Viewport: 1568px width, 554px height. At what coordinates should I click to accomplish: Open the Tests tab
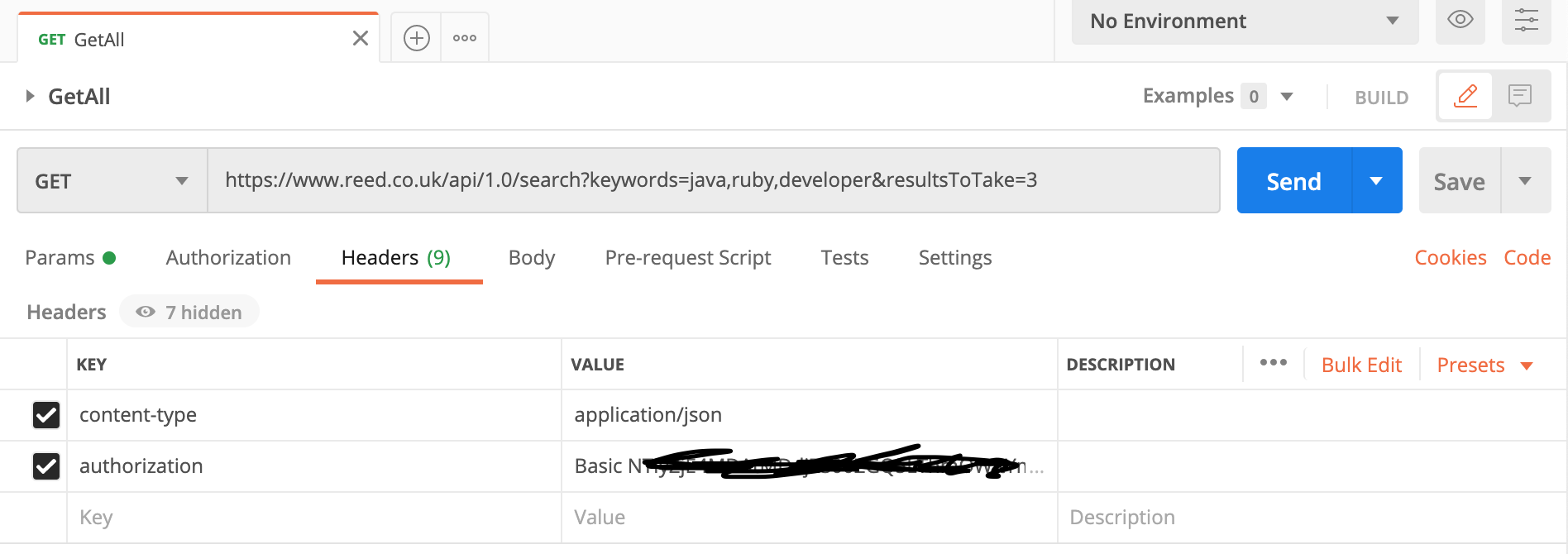point(844,258)
